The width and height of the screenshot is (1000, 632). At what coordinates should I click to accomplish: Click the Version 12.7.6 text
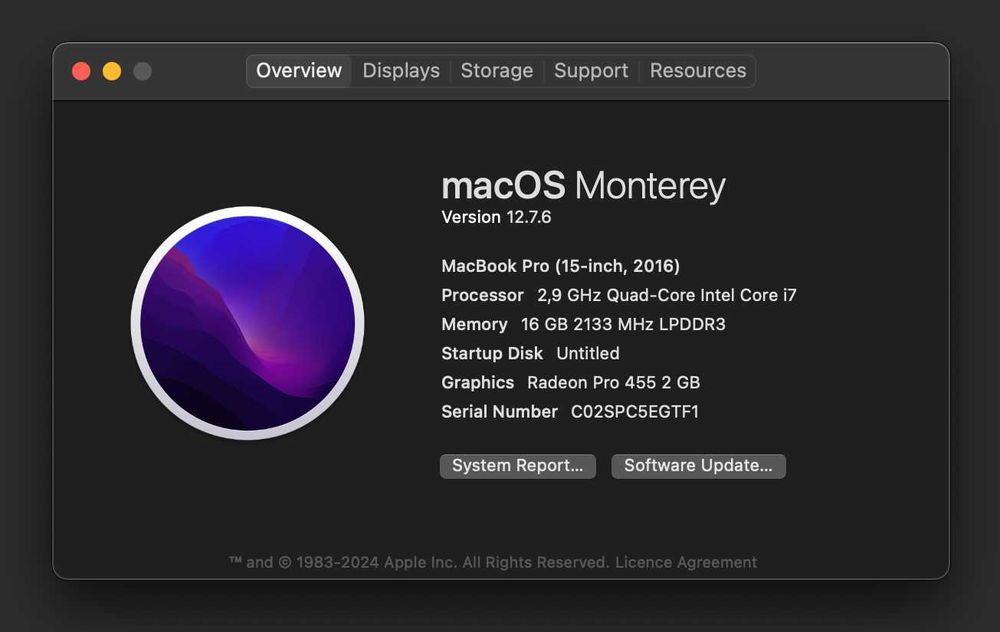point(496,217)
